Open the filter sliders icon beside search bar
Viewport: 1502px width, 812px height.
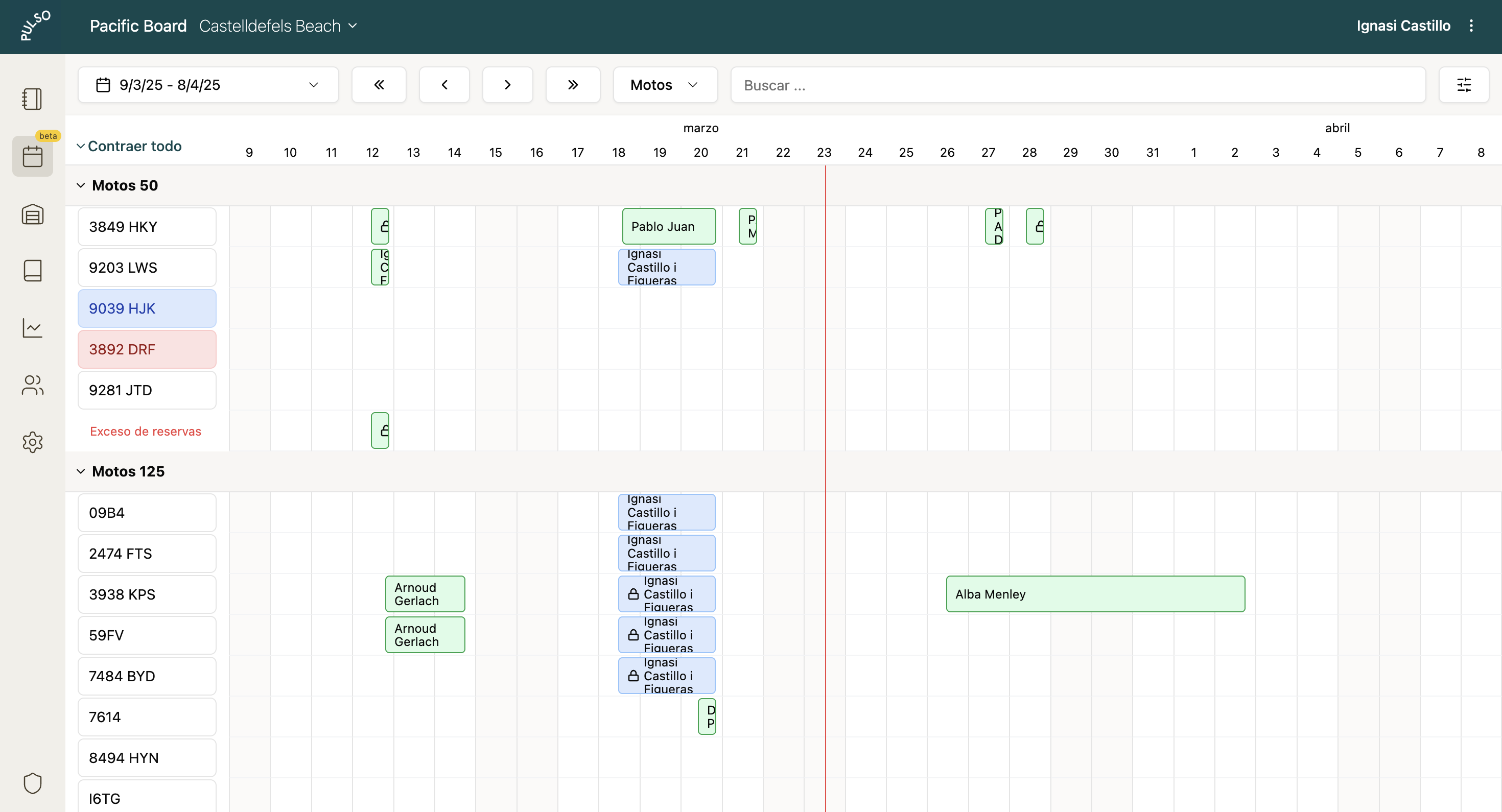(1464, 85)
